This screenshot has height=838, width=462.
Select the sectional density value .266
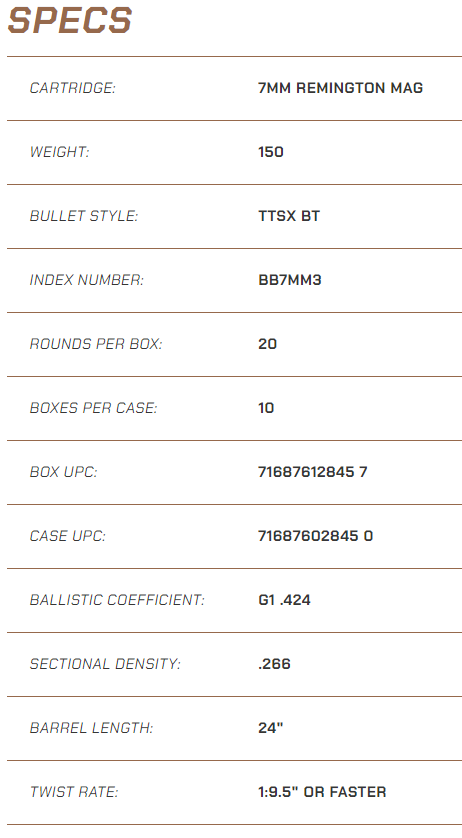pyautogui.click(x=274, y=664)
